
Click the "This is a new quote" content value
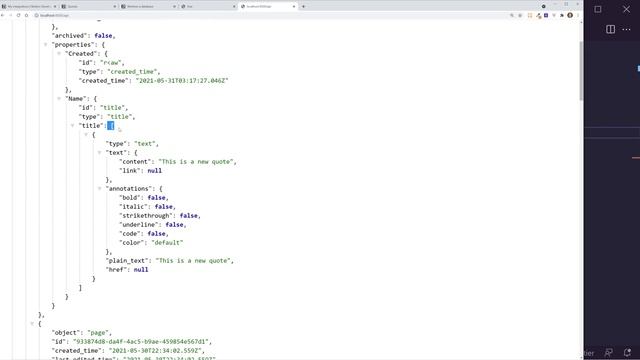[x=196, y=162]
